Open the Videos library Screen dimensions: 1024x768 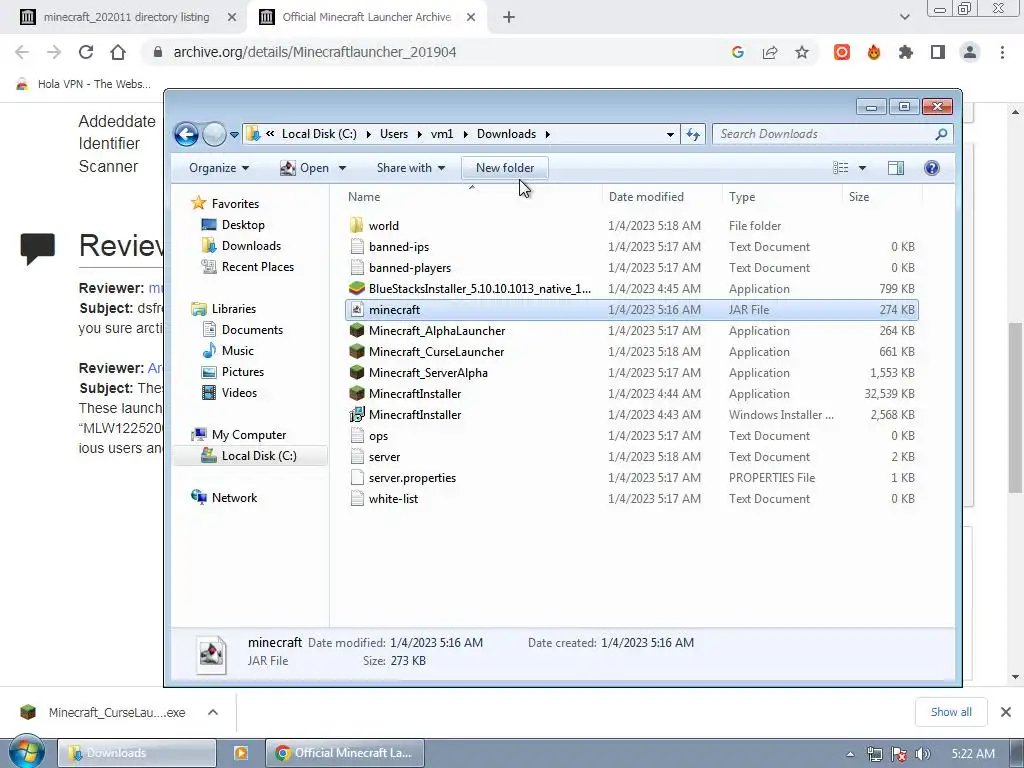click(x=239, y=392)
